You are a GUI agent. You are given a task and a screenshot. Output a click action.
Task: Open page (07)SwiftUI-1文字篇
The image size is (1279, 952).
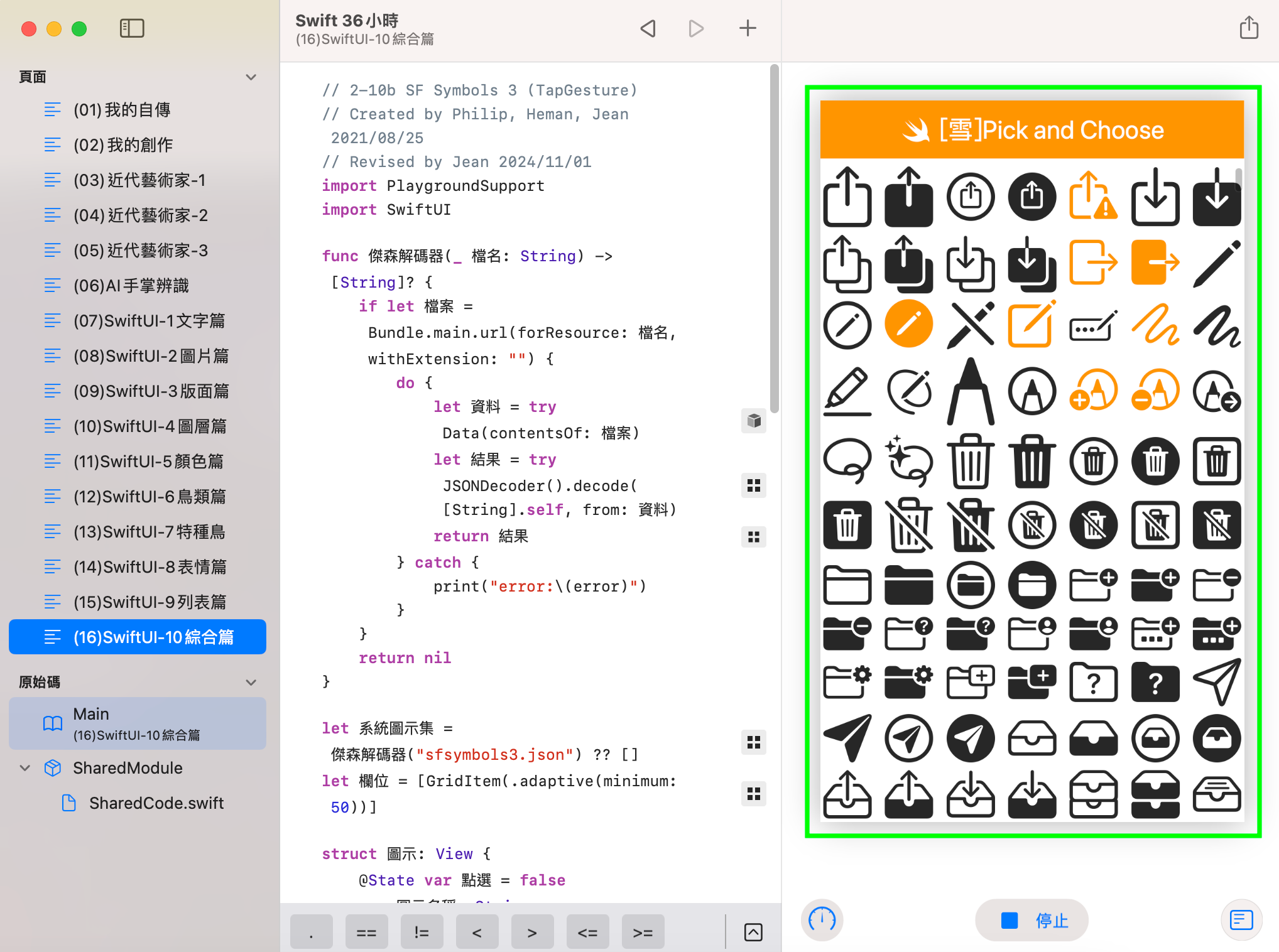[150, 321]
